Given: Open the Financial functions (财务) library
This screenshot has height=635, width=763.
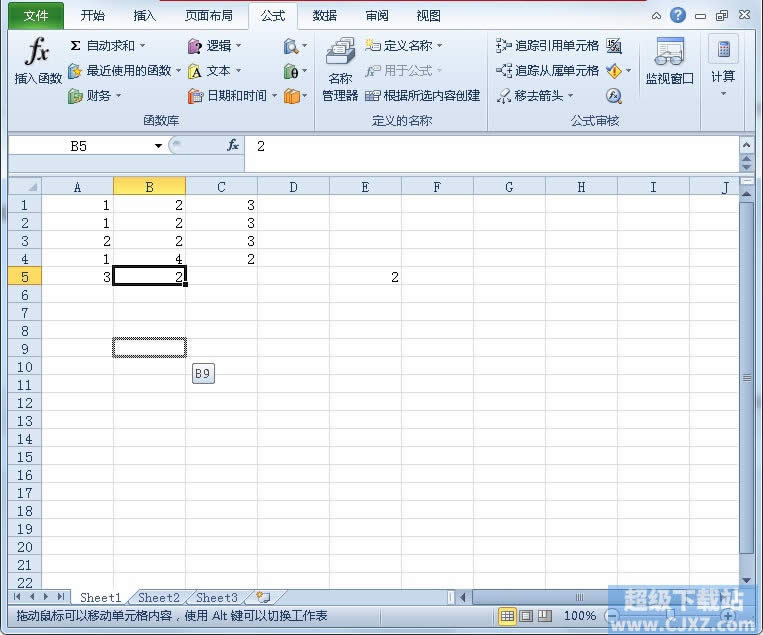Looking at the screenshot, I should click(94, 96).
